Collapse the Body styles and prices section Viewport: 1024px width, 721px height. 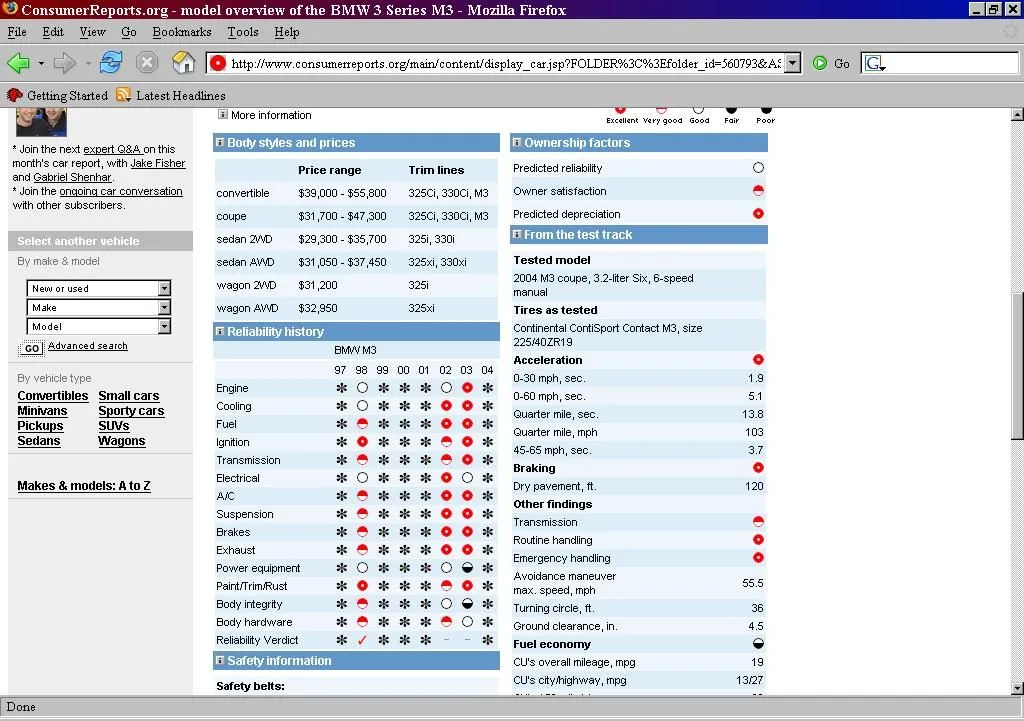tap(220, 143)
